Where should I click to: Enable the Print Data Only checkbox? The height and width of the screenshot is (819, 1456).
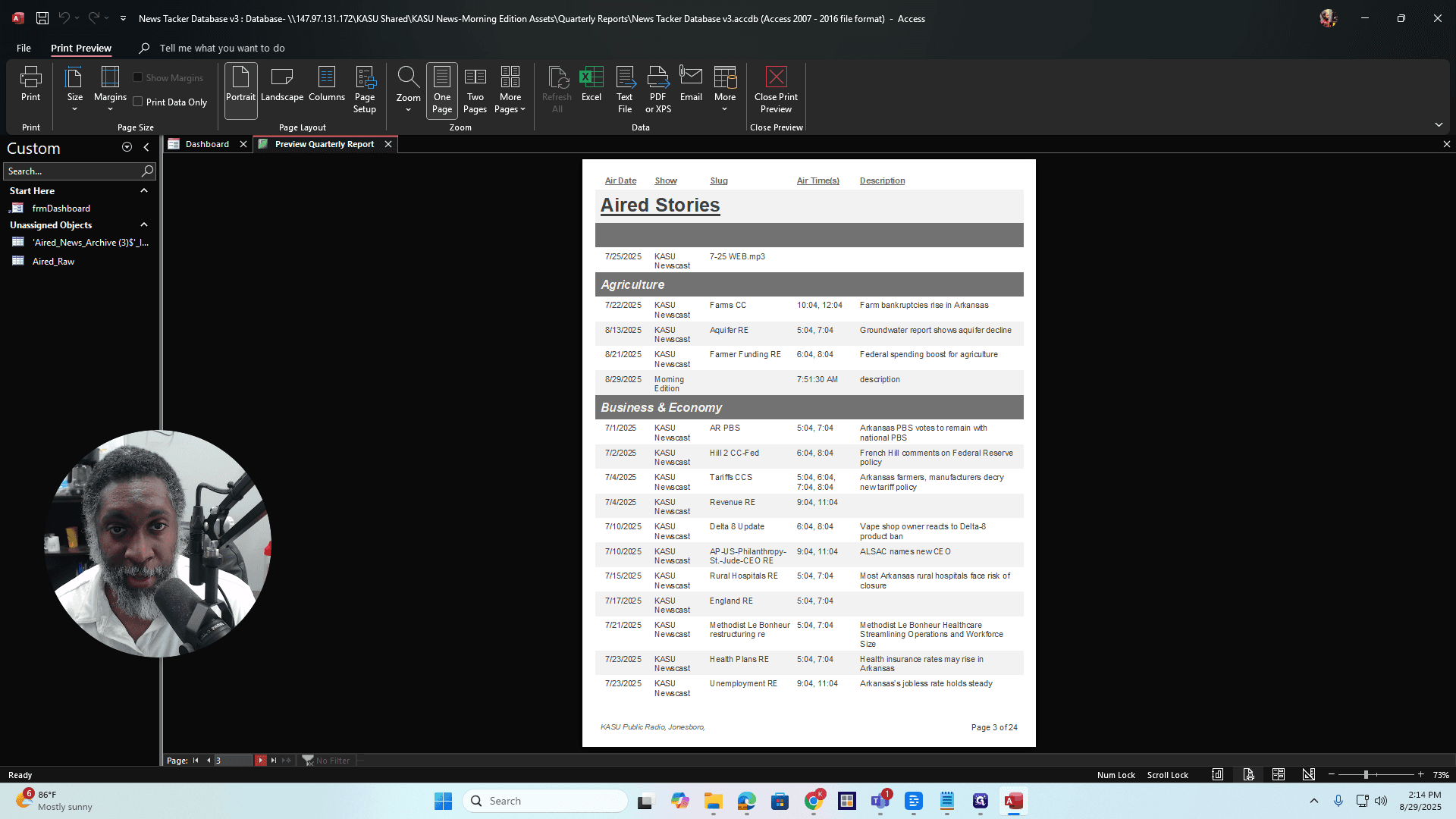pos(138,102)
